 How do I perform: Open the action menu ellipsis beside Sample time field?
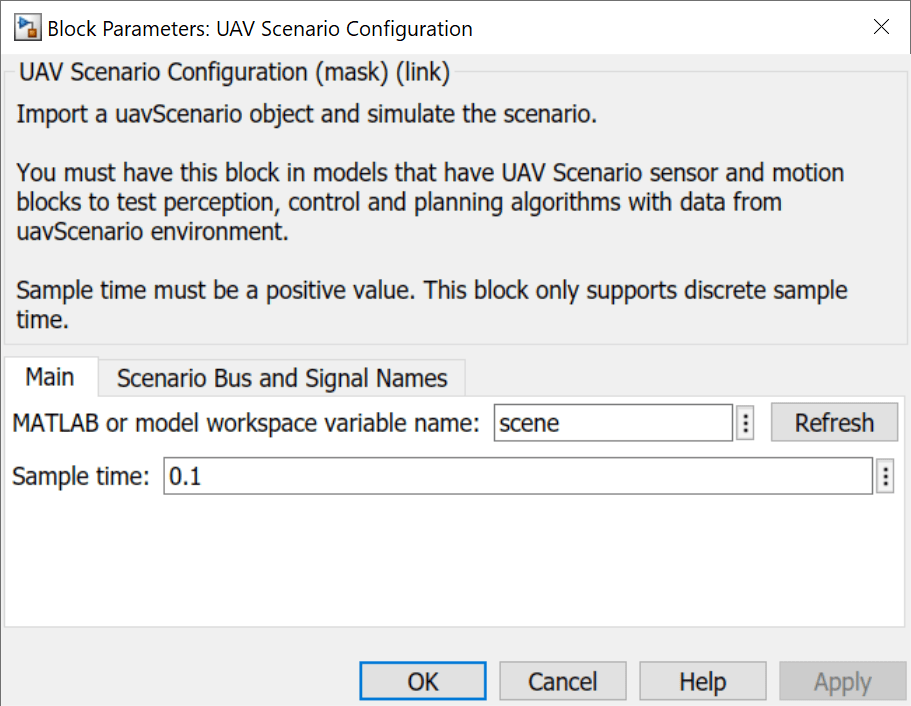tap(884, 476)
